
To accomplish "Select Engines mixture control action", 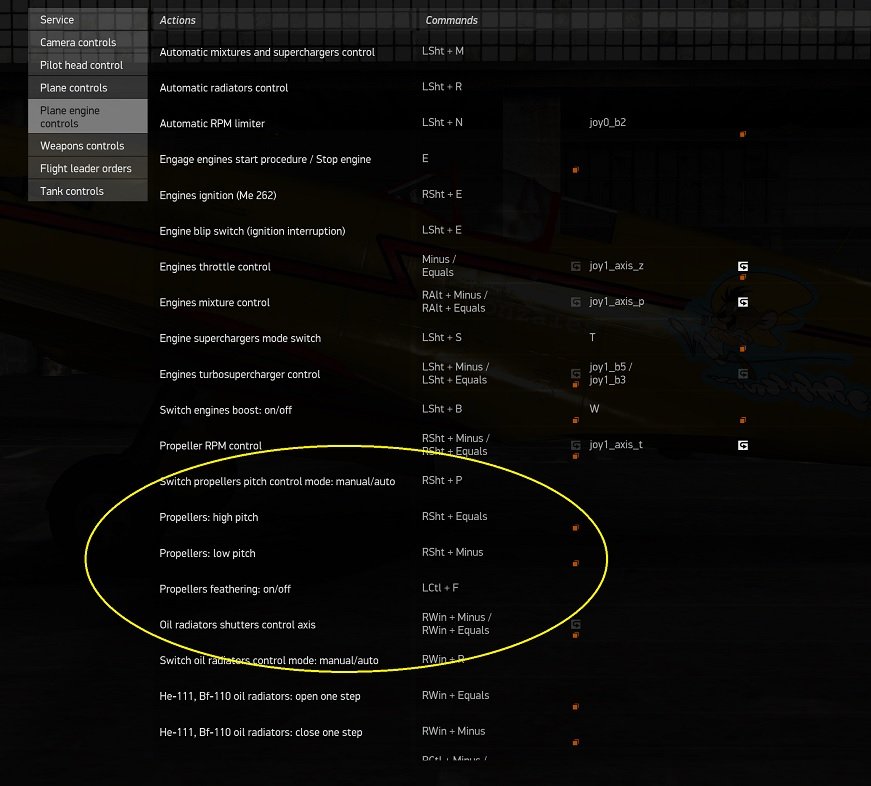I will pyautogui.click(x=214, y=302).
